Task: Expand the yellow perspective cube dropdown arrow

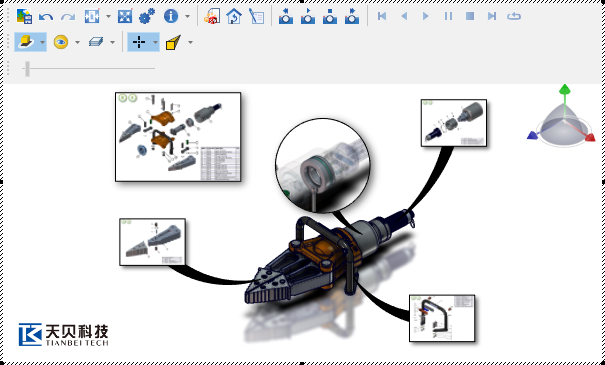Action: click(x=190, y=42)
